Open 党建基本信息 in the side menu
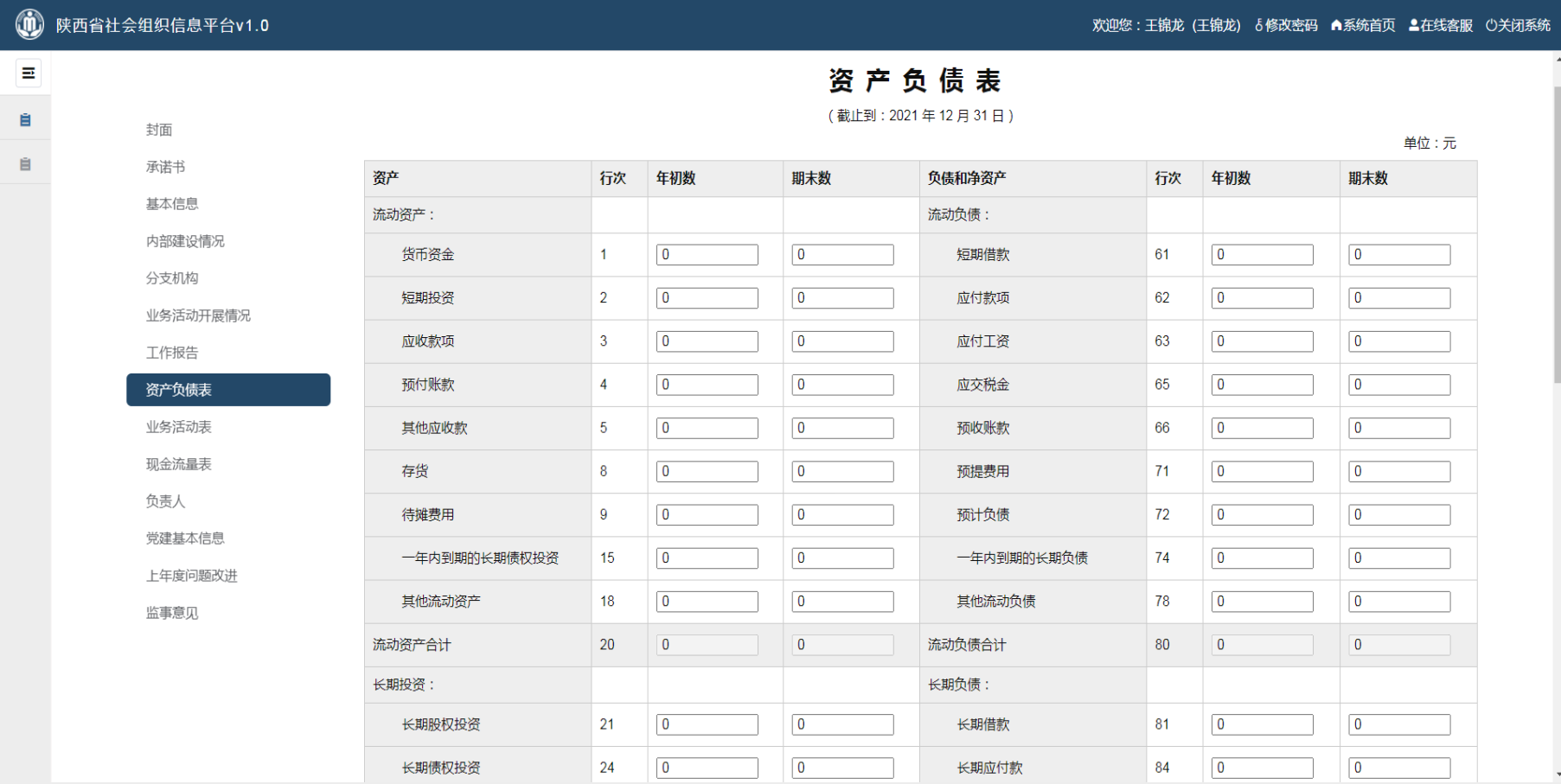The image size is (1561, 784). tap(185, 539)
